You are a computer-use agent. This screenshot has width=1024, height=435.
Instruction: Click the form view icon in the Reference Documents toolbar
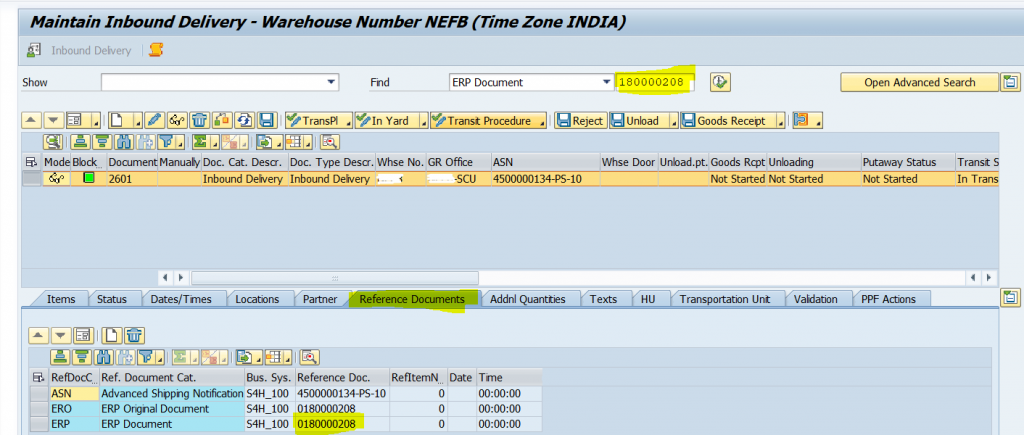point(82,335)
